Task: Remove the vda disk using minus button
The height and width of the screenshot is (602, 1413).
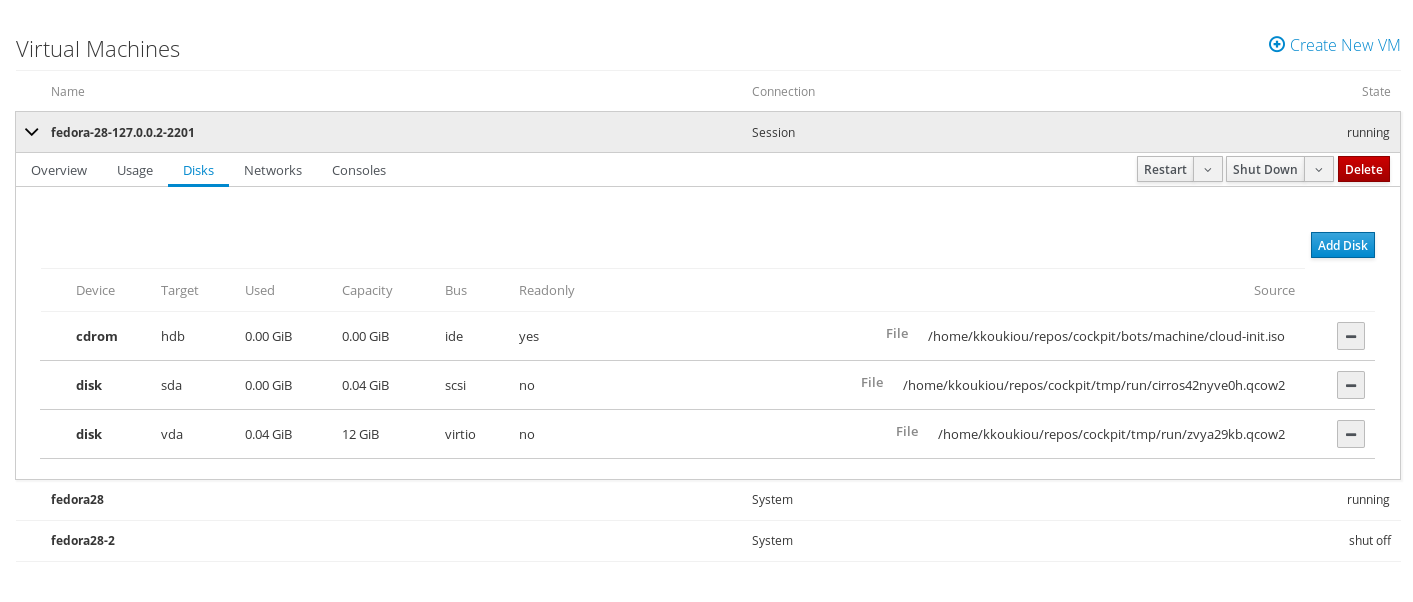Action: point(1350,434)
